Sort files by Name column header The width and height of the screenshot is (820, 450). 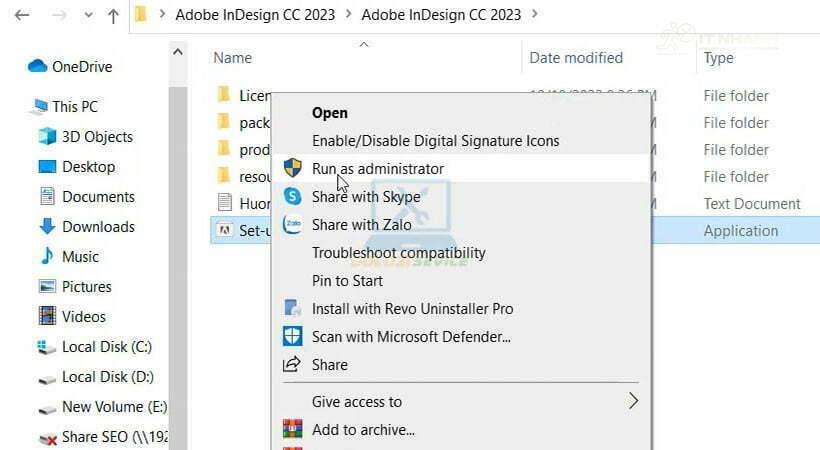click(x=233, y=58)
